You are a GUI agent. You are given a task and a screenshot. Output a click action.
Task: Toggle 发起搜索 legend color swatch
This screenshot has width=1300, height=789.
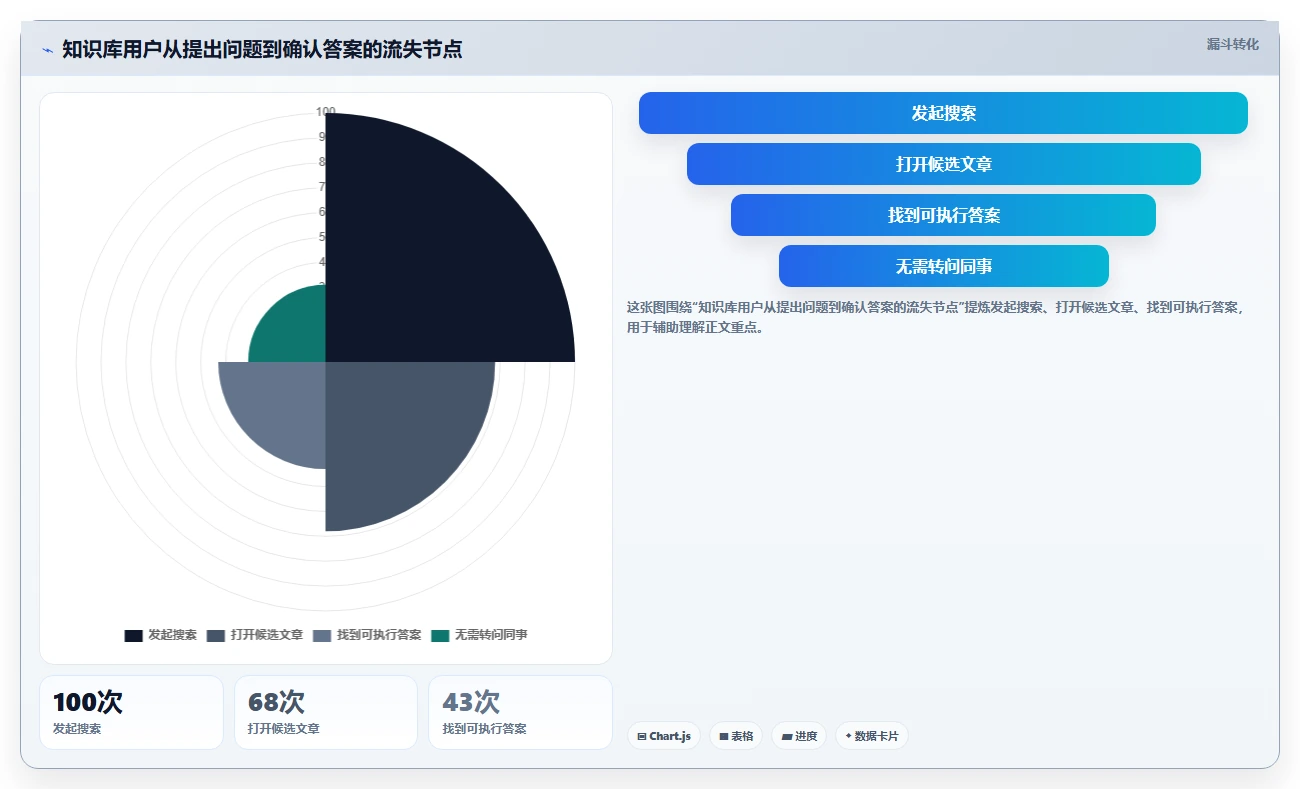133,635
